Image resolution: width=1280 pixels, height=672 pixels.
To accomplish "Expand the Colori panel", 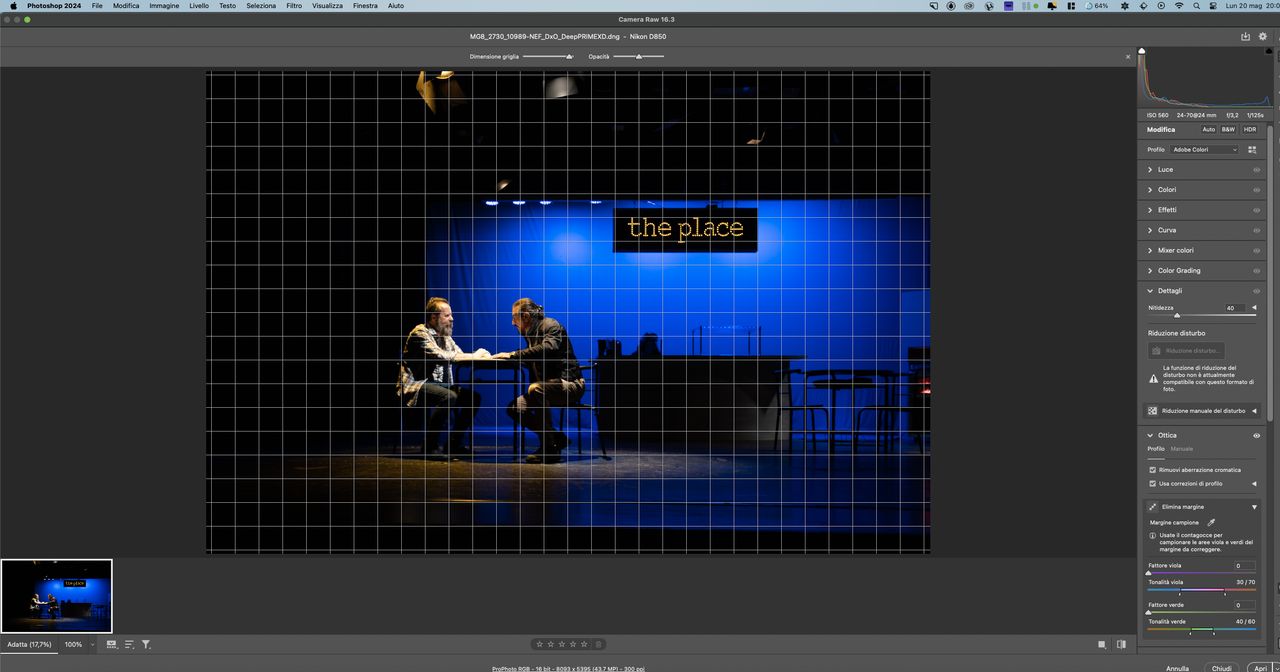I will coord(1151,190).
